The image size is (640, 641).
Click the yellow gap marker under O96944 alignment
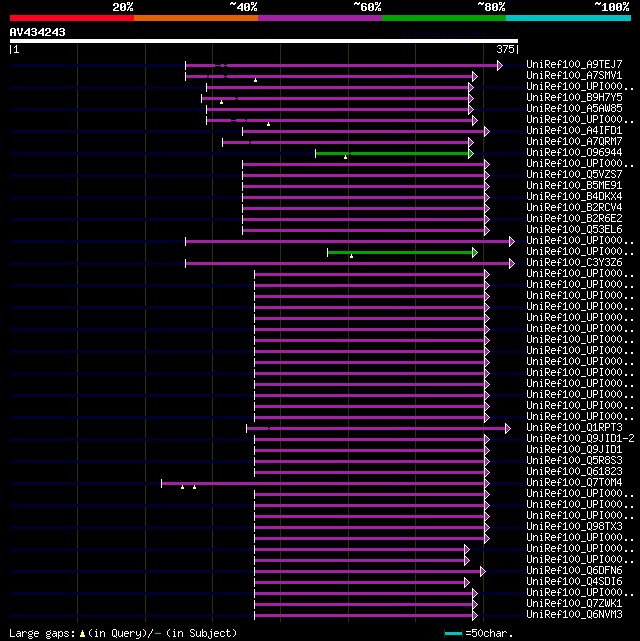click(x=346, y=157)
